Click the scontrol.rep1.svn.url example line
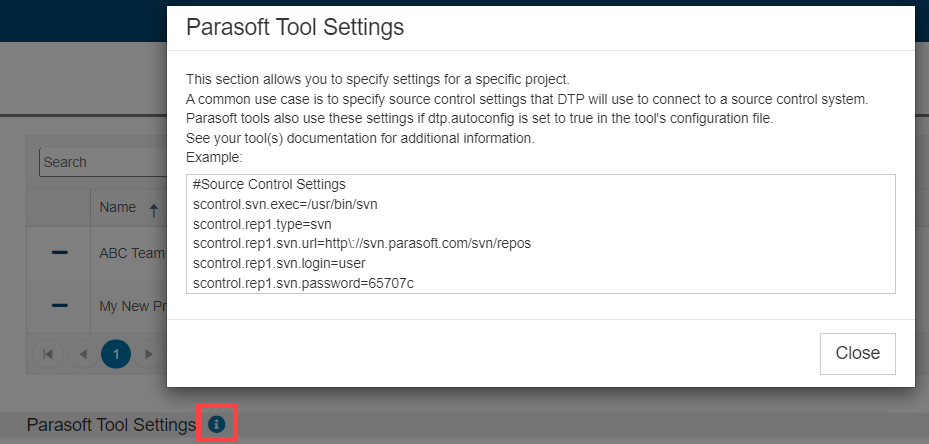This screenshot has height=444, width=929. tap(361, 244)
